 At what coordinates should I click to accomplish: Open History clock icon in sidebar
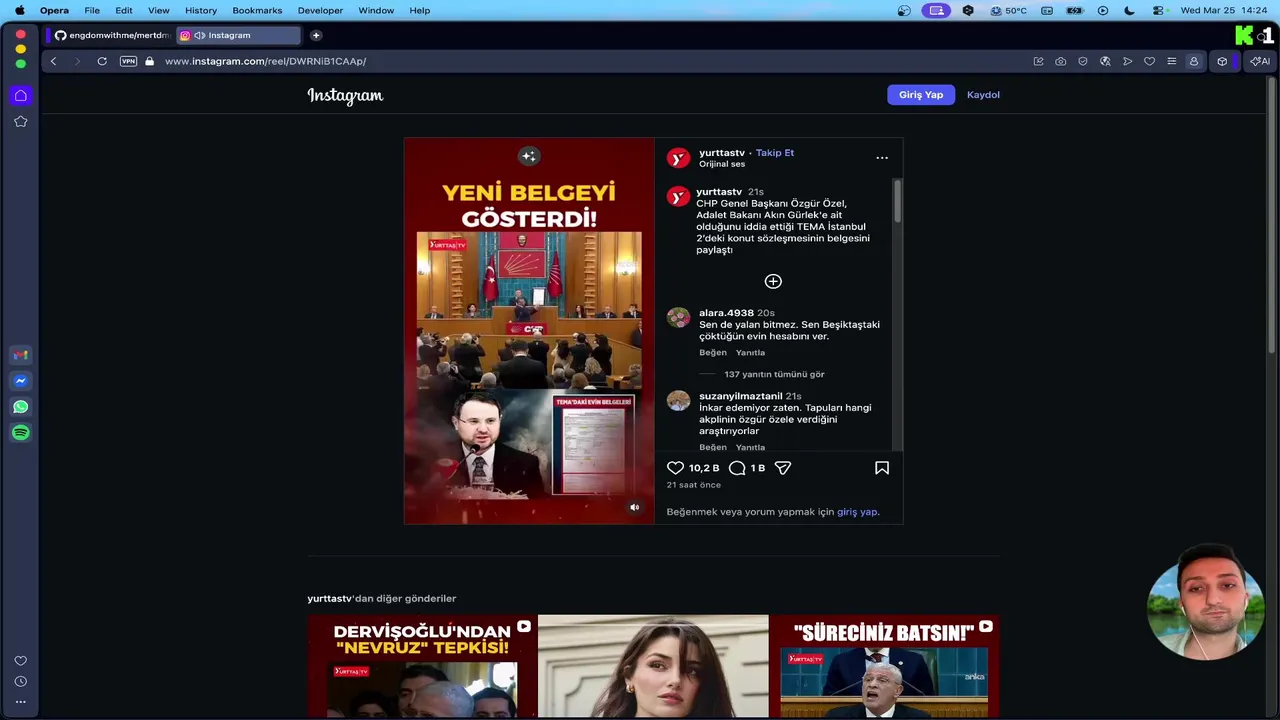(x=20, y=682)
